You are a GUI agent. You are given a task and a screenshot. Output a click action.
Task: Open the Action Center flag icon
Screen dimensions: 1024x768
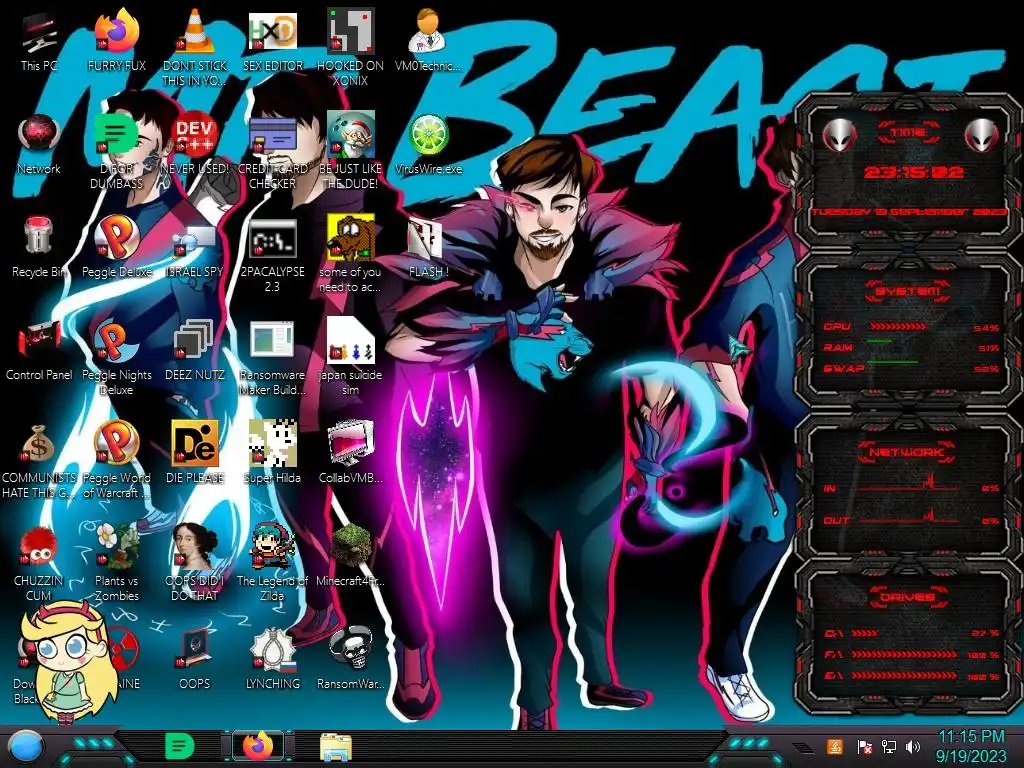[864, 747]
